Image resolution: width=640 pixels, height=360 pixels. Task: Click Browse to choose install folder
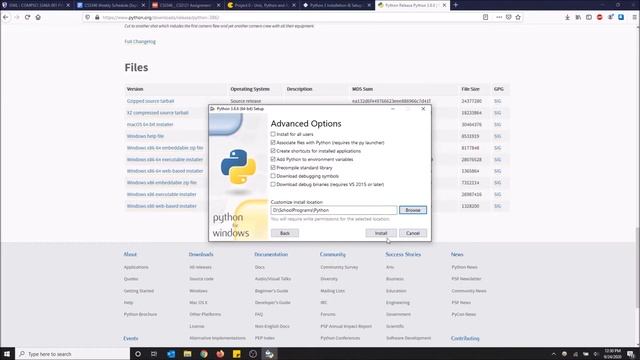coord(413,210)
